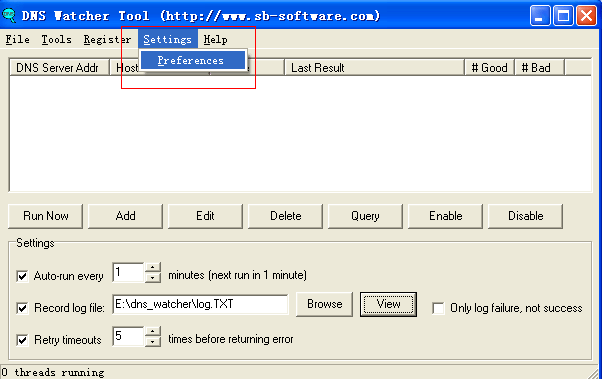Decrease retry timeouts with down arrow
Viewport: 602px width, 379px height.
[x=153, y=341]
